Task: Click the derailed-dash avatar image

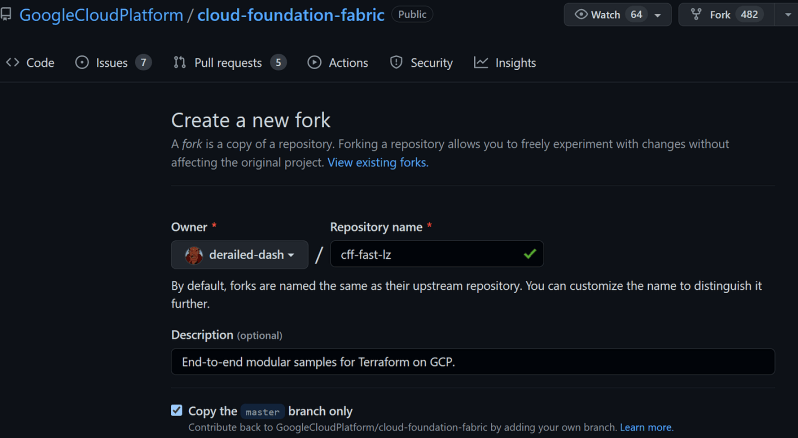Action: (194, 255)
